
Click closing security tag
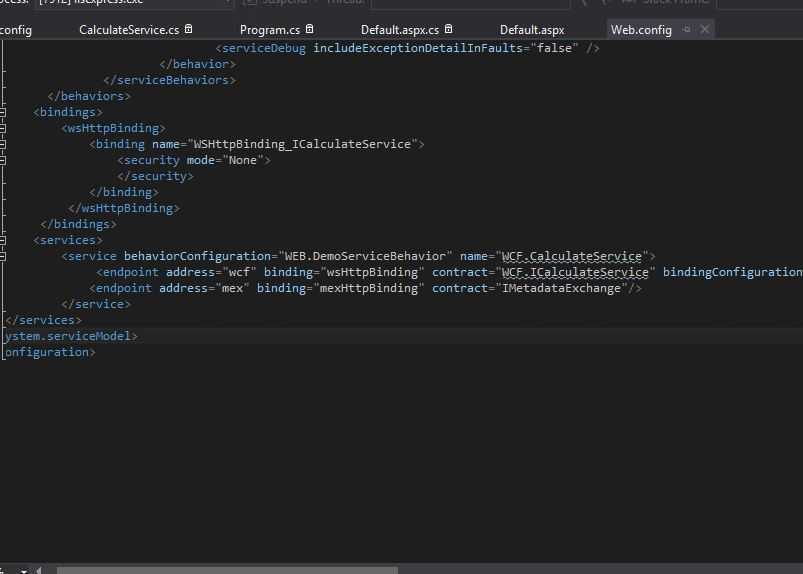[155, 176]
